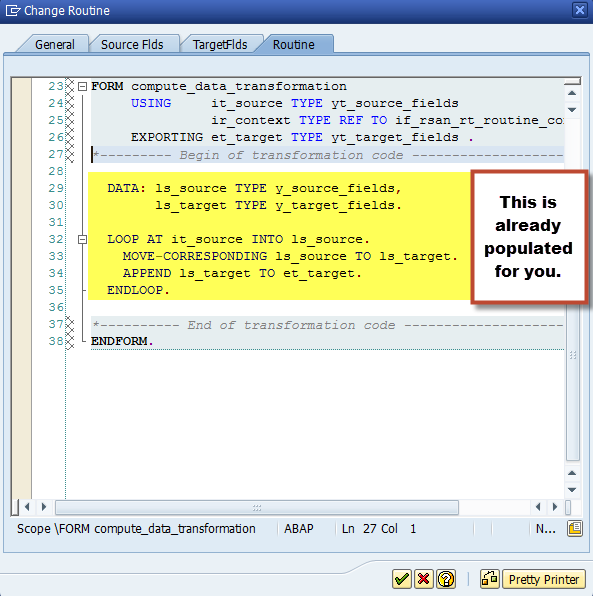Click the syntax check icon beside Pretty Printer
Image resolution: width=593 pixels, height=596 pixels.
click(x=490, y=579)
